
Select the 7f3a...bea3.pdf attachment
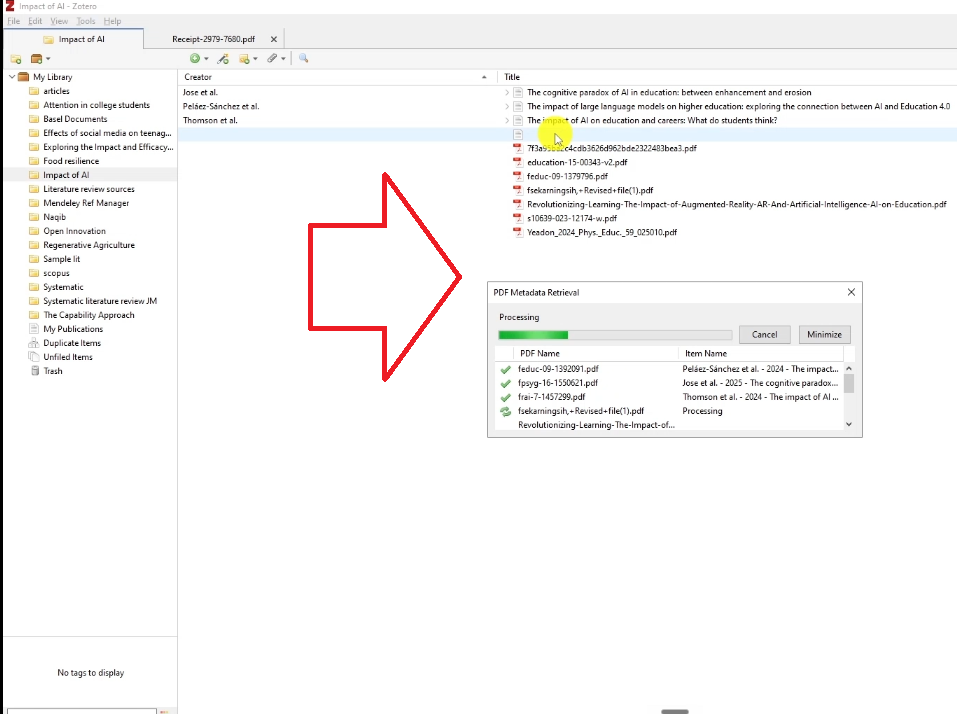point(612,148)
